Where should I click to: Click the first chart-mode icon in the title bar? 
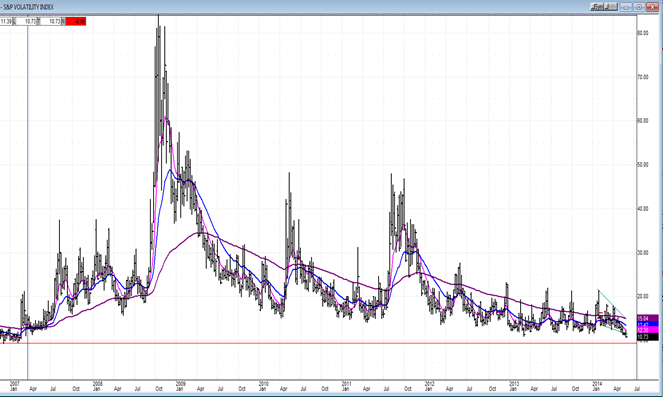[597, 7]
